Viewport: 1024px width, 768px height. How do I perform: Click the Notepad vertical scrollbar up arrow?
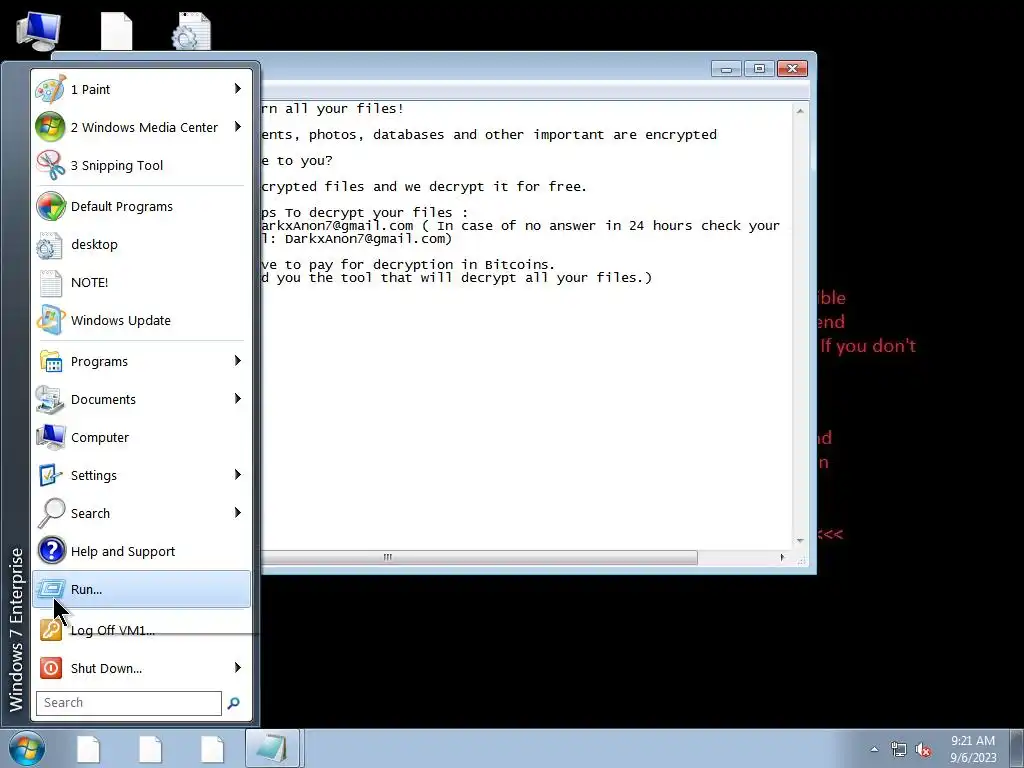coord(800,111)
